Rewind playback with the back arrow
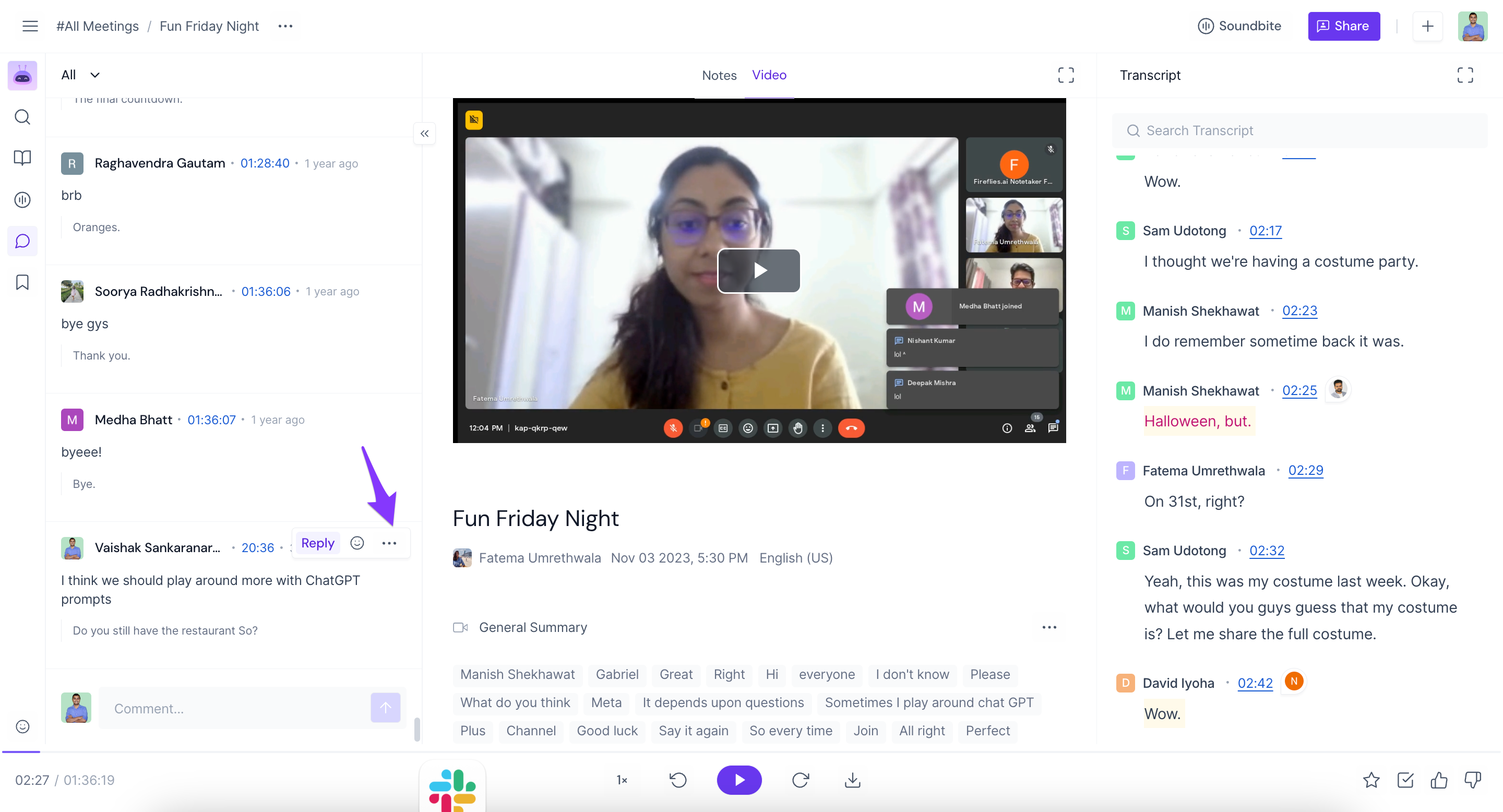Viewport: 1503px width, 812px height. (678, 780)
